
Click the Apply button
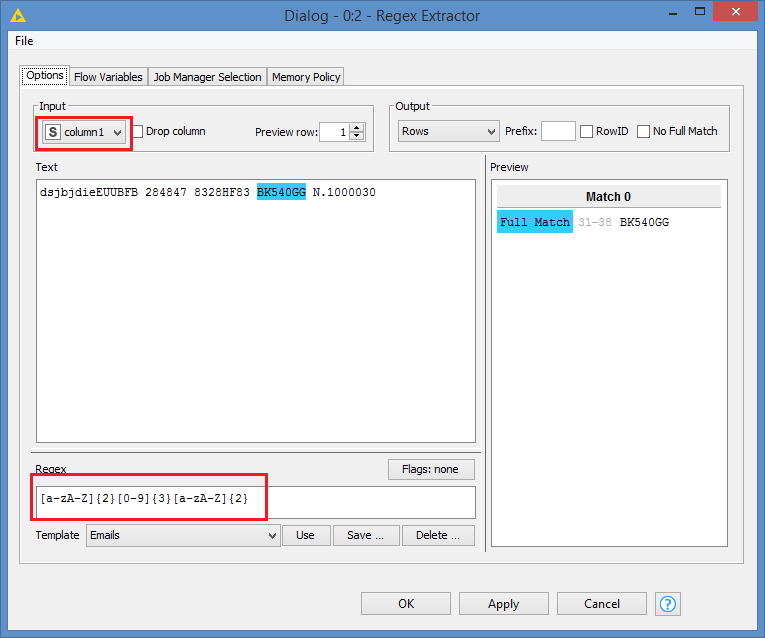(x=503, y=604)
